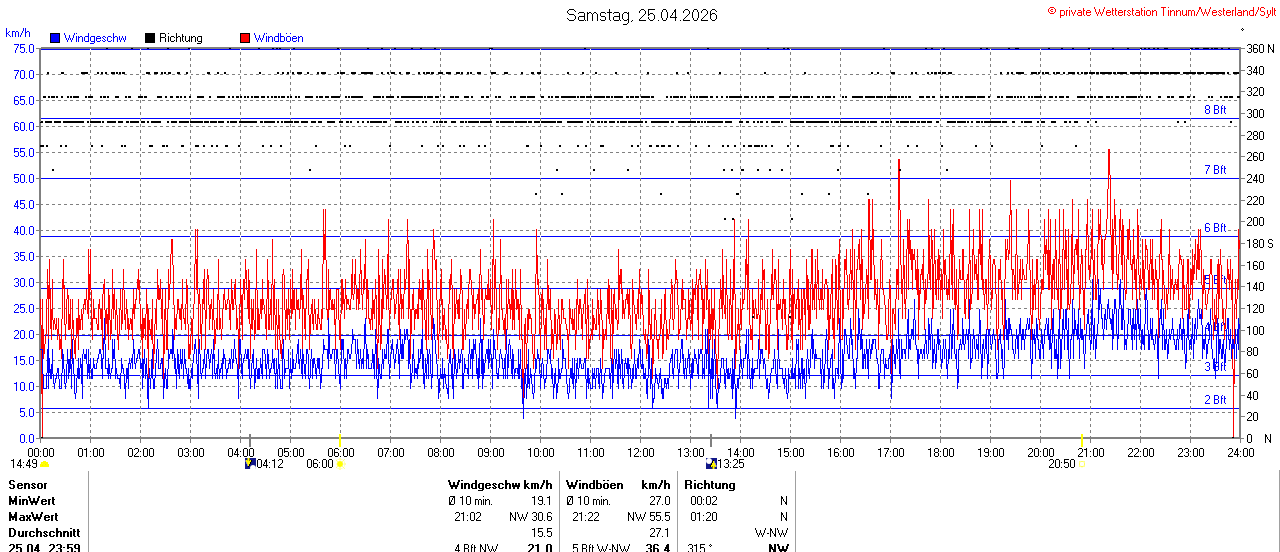
Task: Click the 06:00 time axis label
Action: coord(341,452)
